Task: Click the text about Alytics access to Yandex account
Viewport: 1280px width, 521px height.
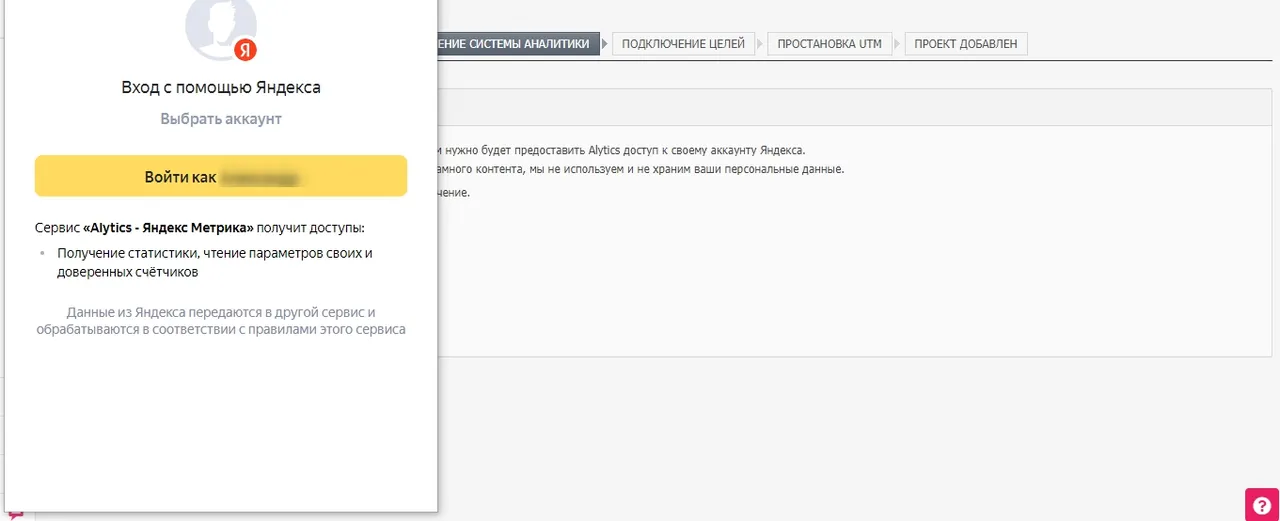Action: click(x=620, y=150)
